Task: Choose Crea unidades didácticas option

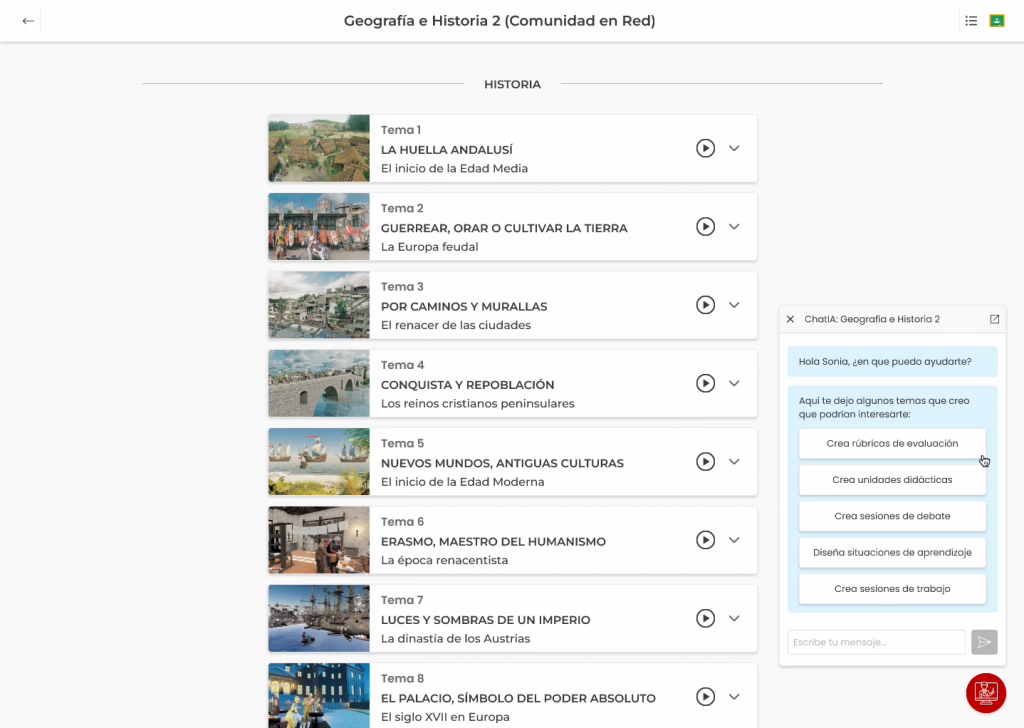Action: point(892,480)
